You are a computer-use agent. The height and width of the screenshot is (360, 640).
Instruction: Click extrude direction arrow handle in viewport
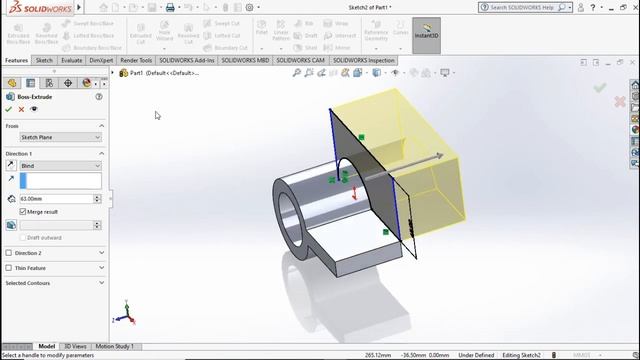[439, 156]
